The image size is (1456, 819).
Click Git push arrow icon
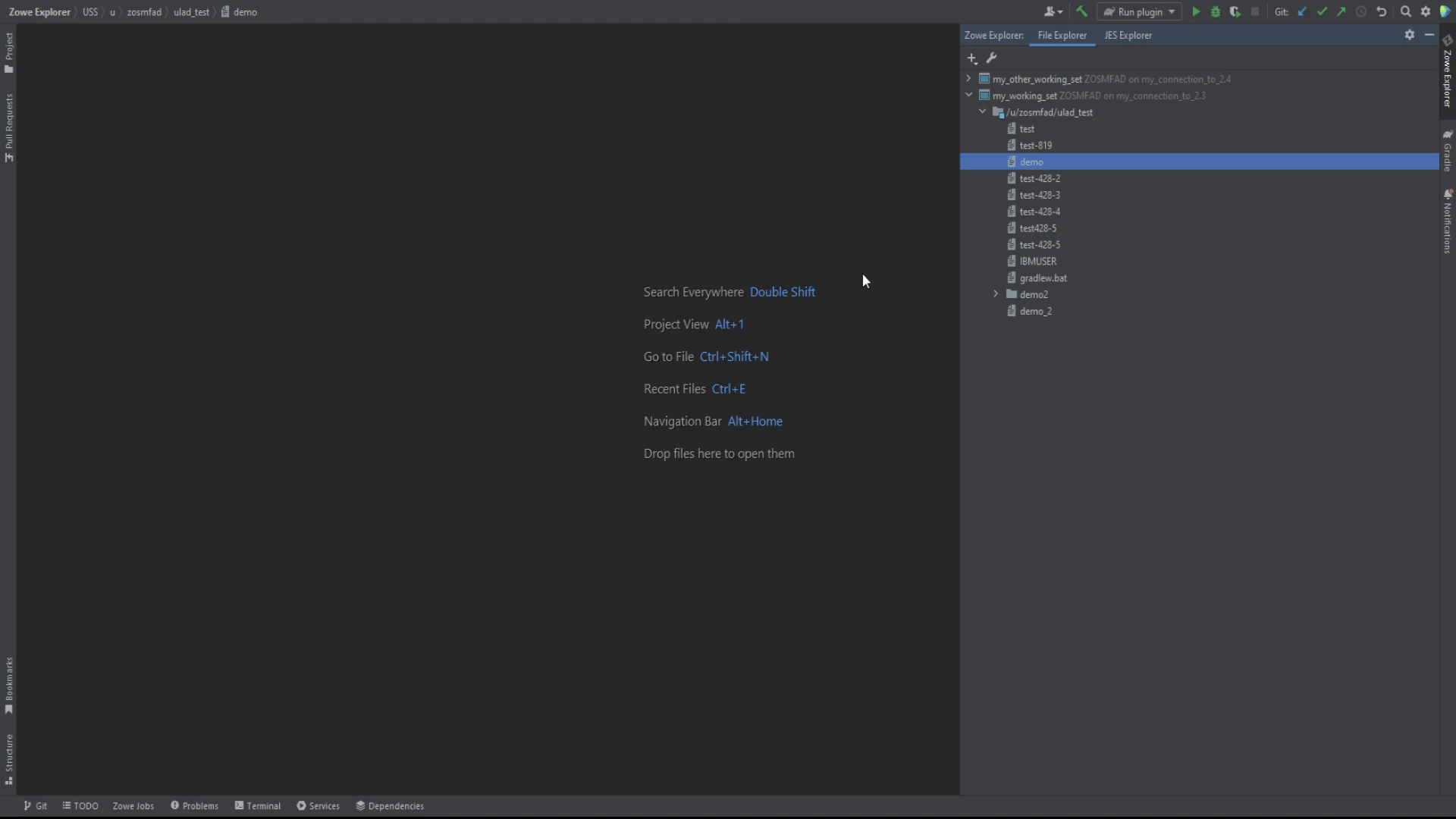point(1341,12)
